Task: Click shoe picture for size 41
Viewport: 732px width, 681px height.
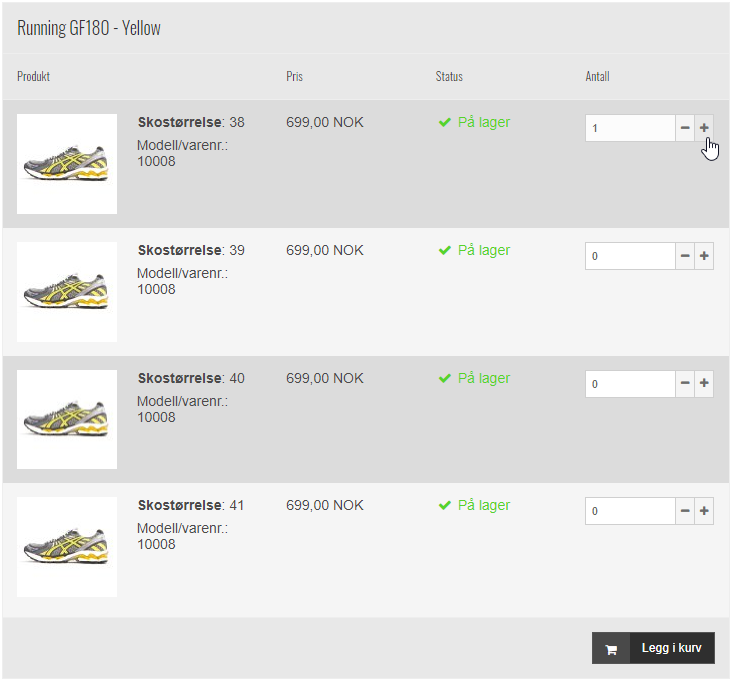Action: 67,547
